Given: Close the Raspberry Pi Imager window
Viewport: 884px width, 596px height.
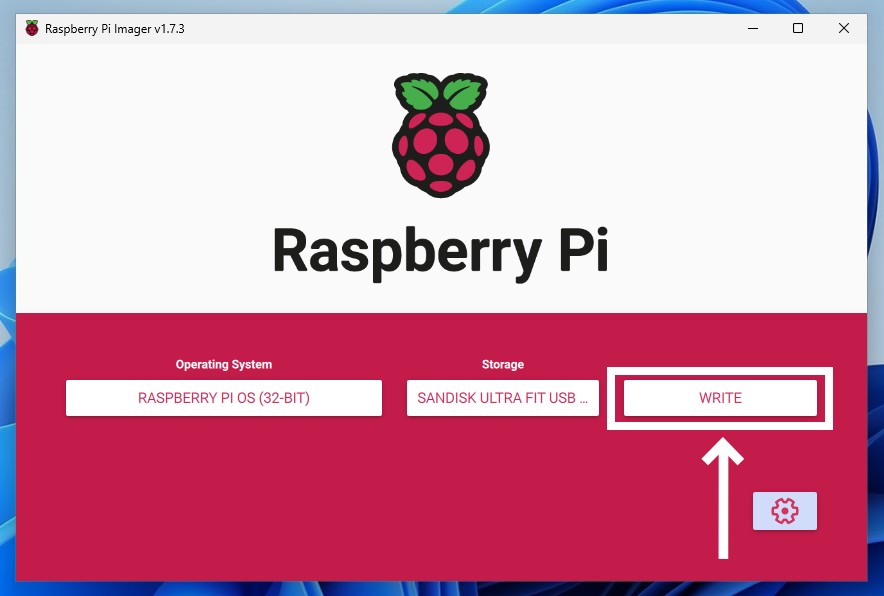Looking at the screenshot, I should coord(843,28).
